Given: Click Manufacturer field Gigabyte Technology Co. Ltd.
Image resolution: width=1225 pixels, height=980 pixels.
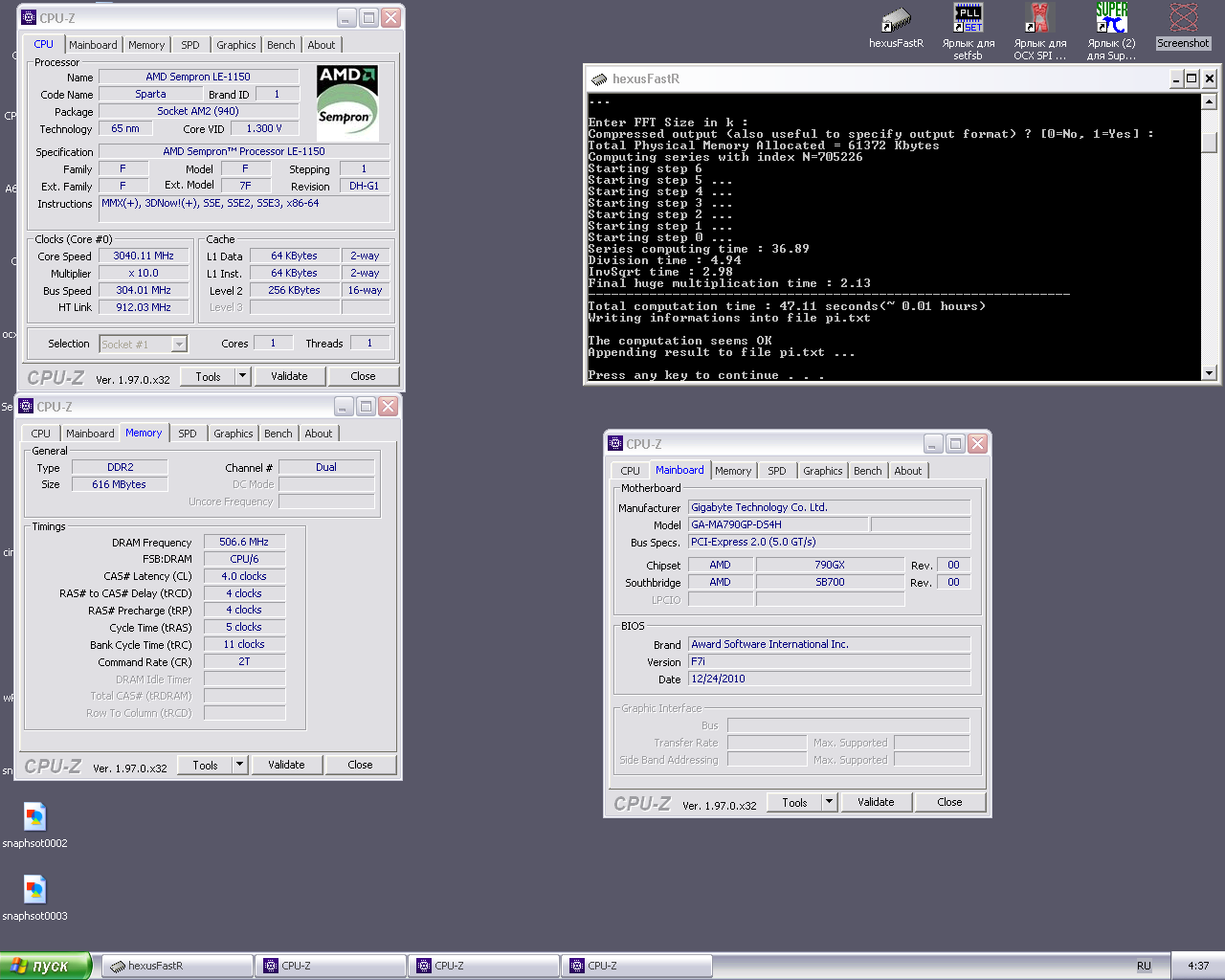Looking at the screenshot, I should point(829,507).
